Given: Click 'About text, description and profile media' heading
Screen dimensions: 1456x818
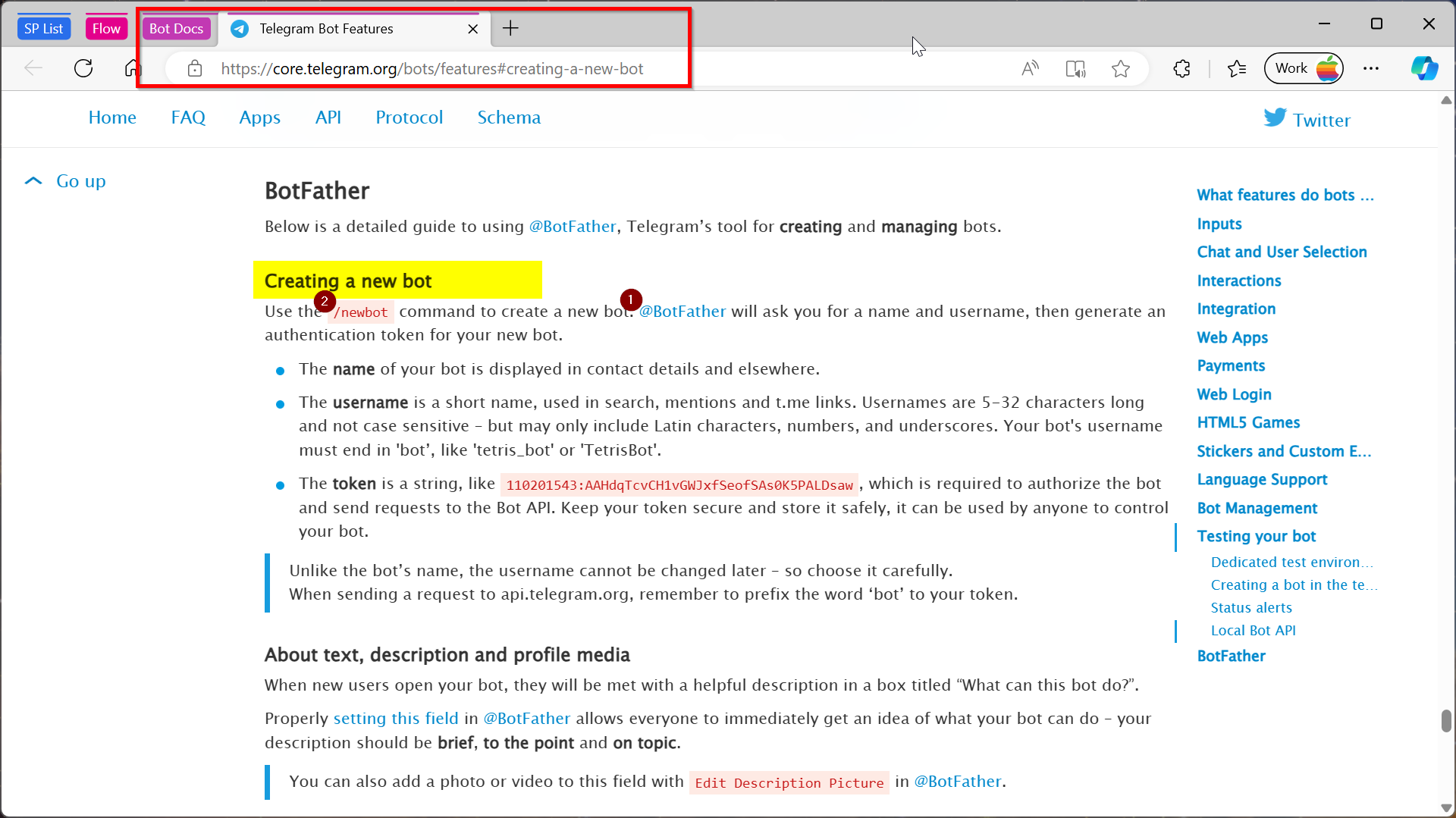Looking at the screenshot, I should pos(447,655).
